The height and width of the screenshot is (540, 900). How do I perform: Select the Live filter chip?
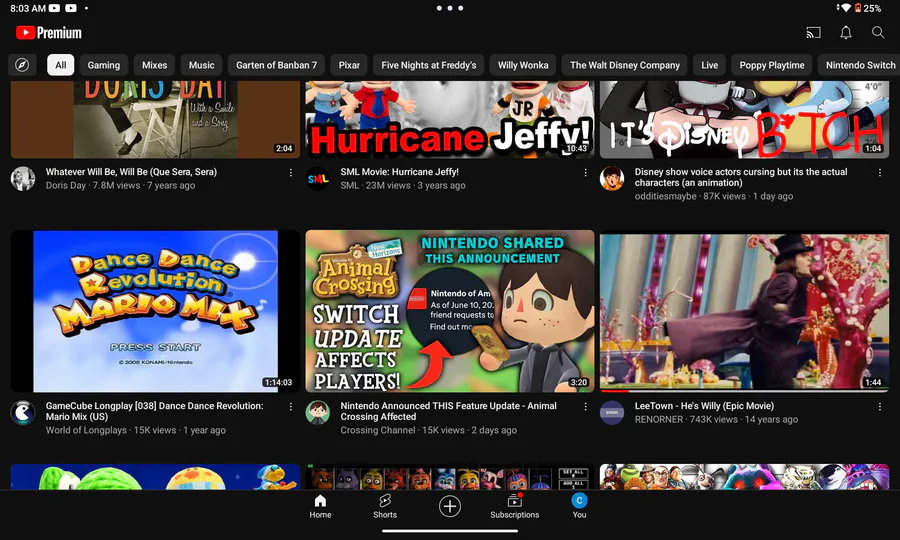point(709,65)
